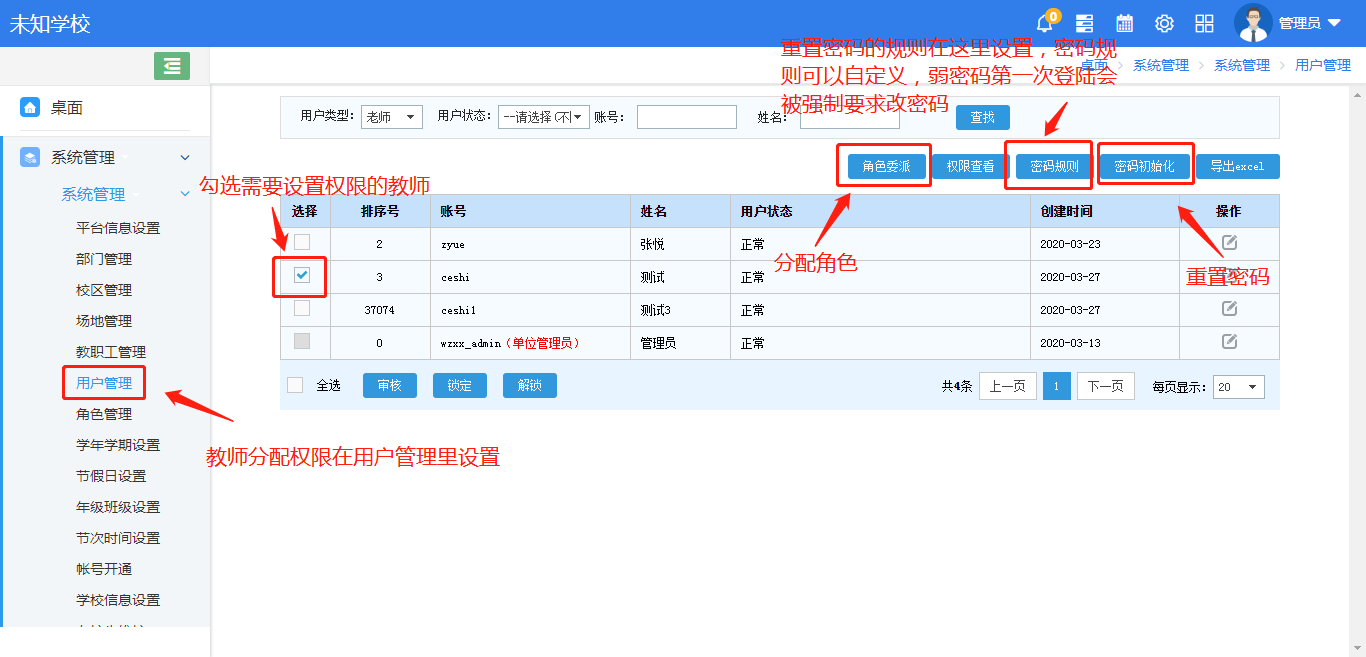Image resolution: width=1366 pixels, height=657 pixels.
Task: Click the edit icon for wzxx_admin row
Action: [1229, 342]
